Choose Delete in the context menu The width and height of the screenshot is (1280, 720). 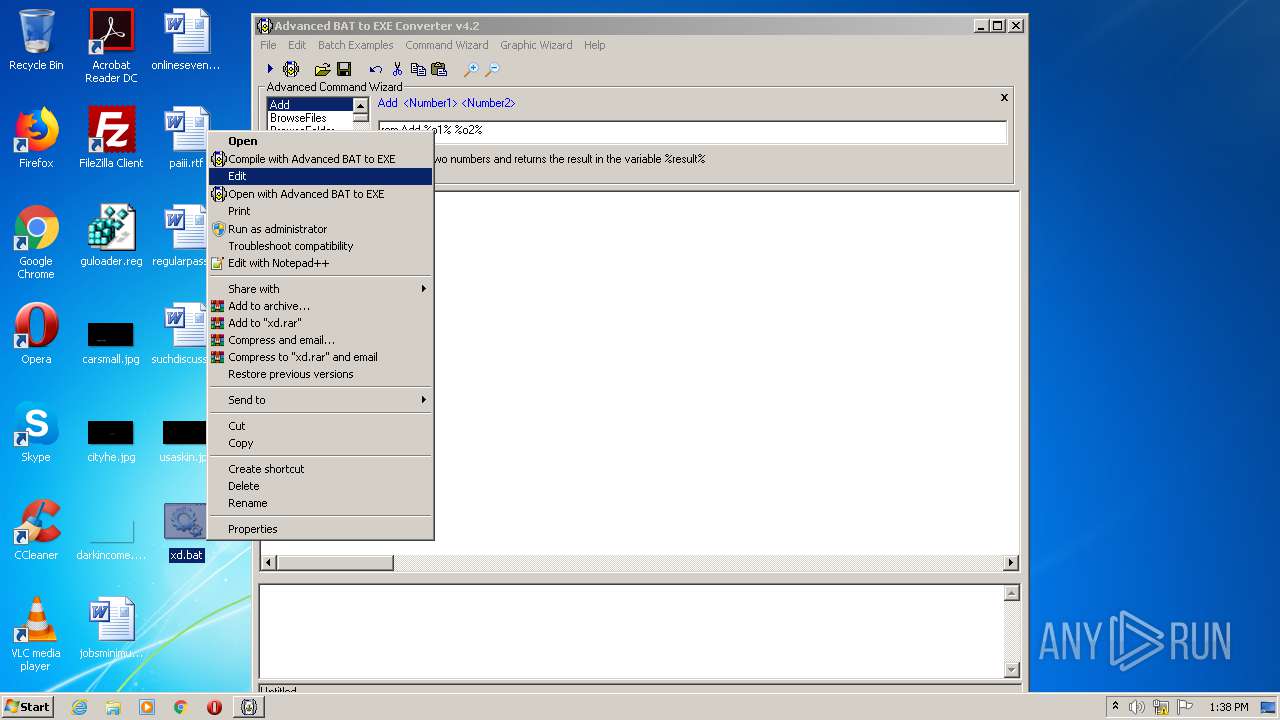pos(320,486)
